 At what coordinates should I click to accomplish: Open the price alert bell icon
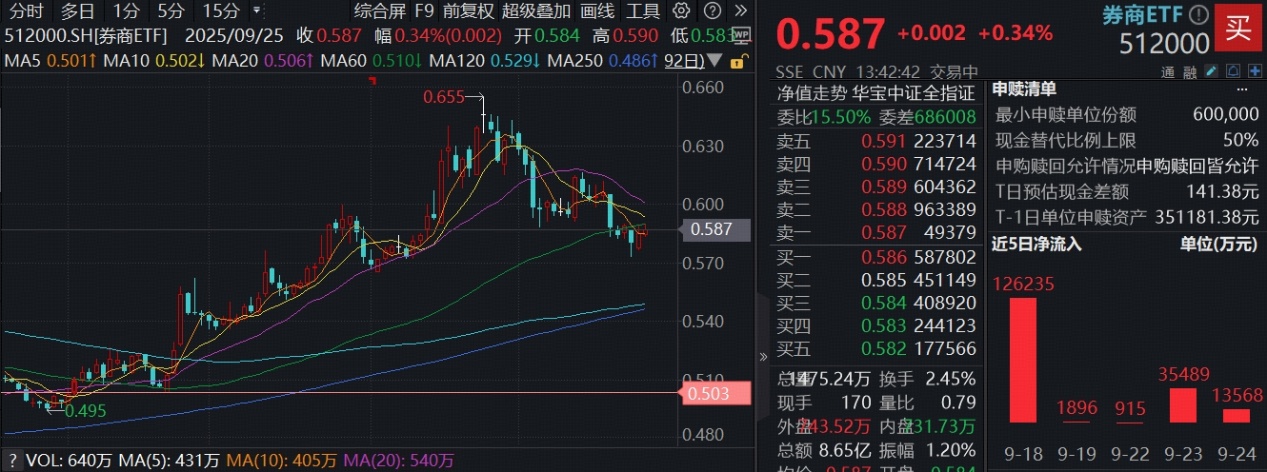[1232, 72]
